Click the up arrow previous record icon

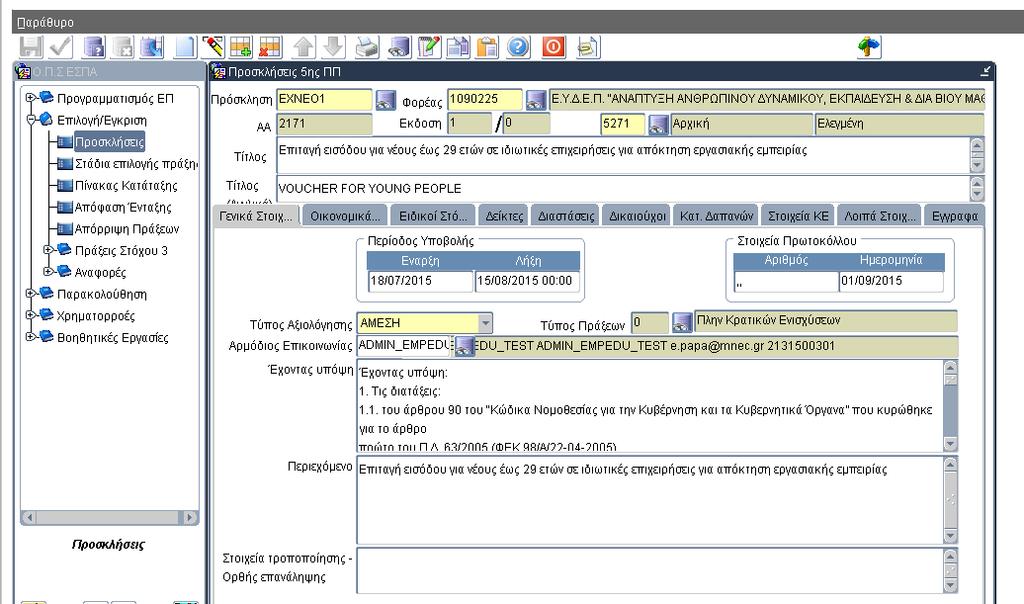coord(304,47)
